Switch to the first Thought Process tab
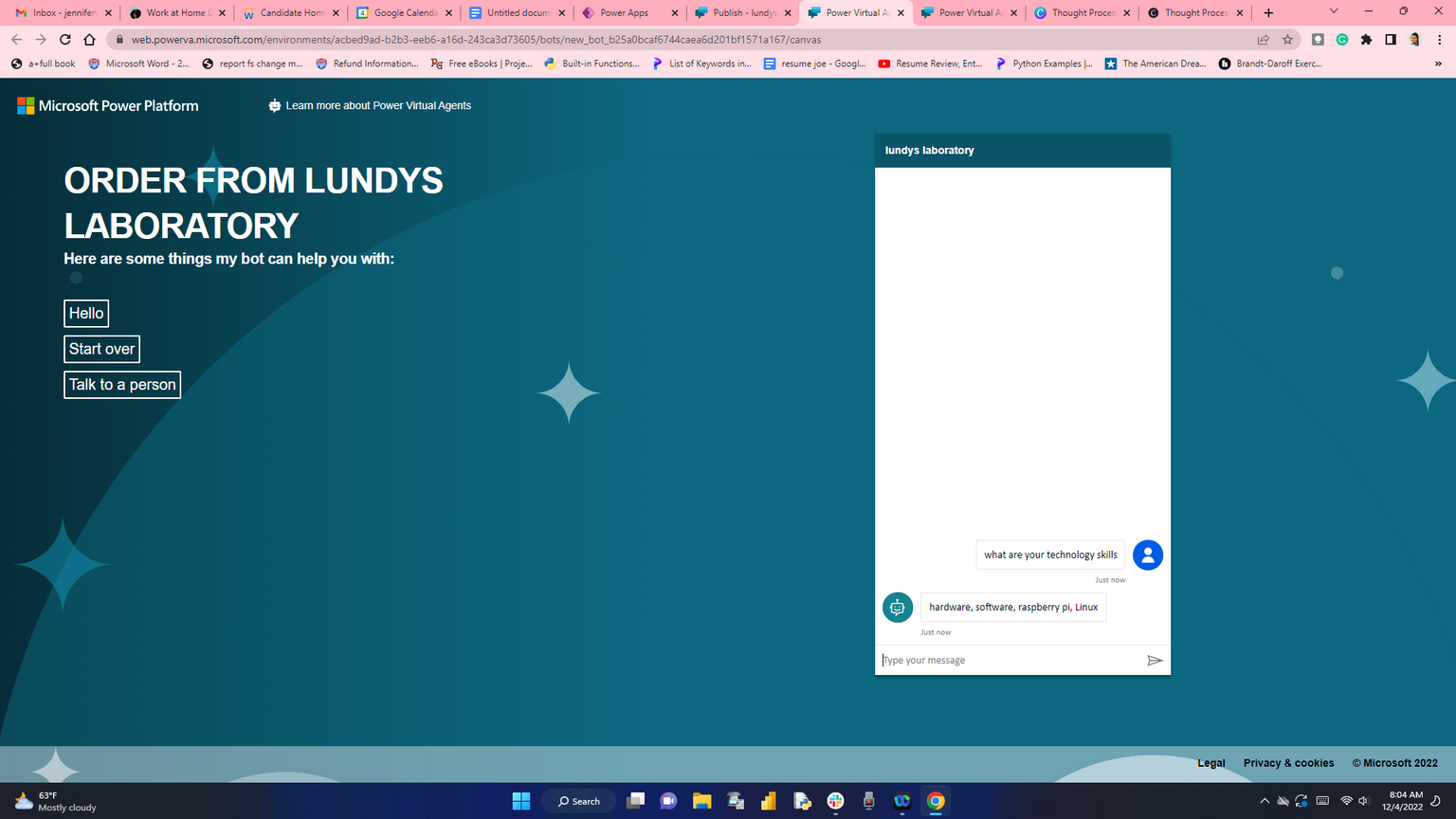This screenshot has height=819, width=1456. [1083, 13]
